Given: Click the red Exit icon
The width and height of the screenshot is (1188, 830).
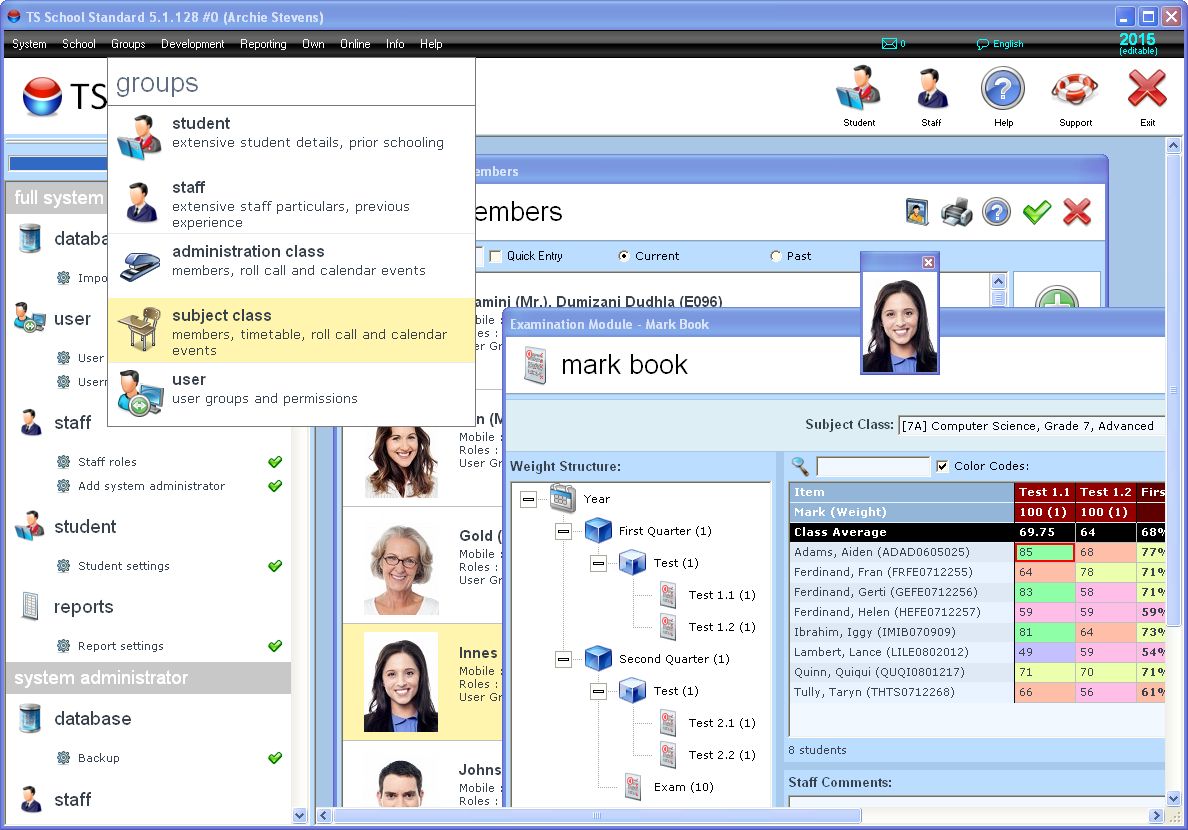Looking at the screenshot, I should (x=1147, y=94).
